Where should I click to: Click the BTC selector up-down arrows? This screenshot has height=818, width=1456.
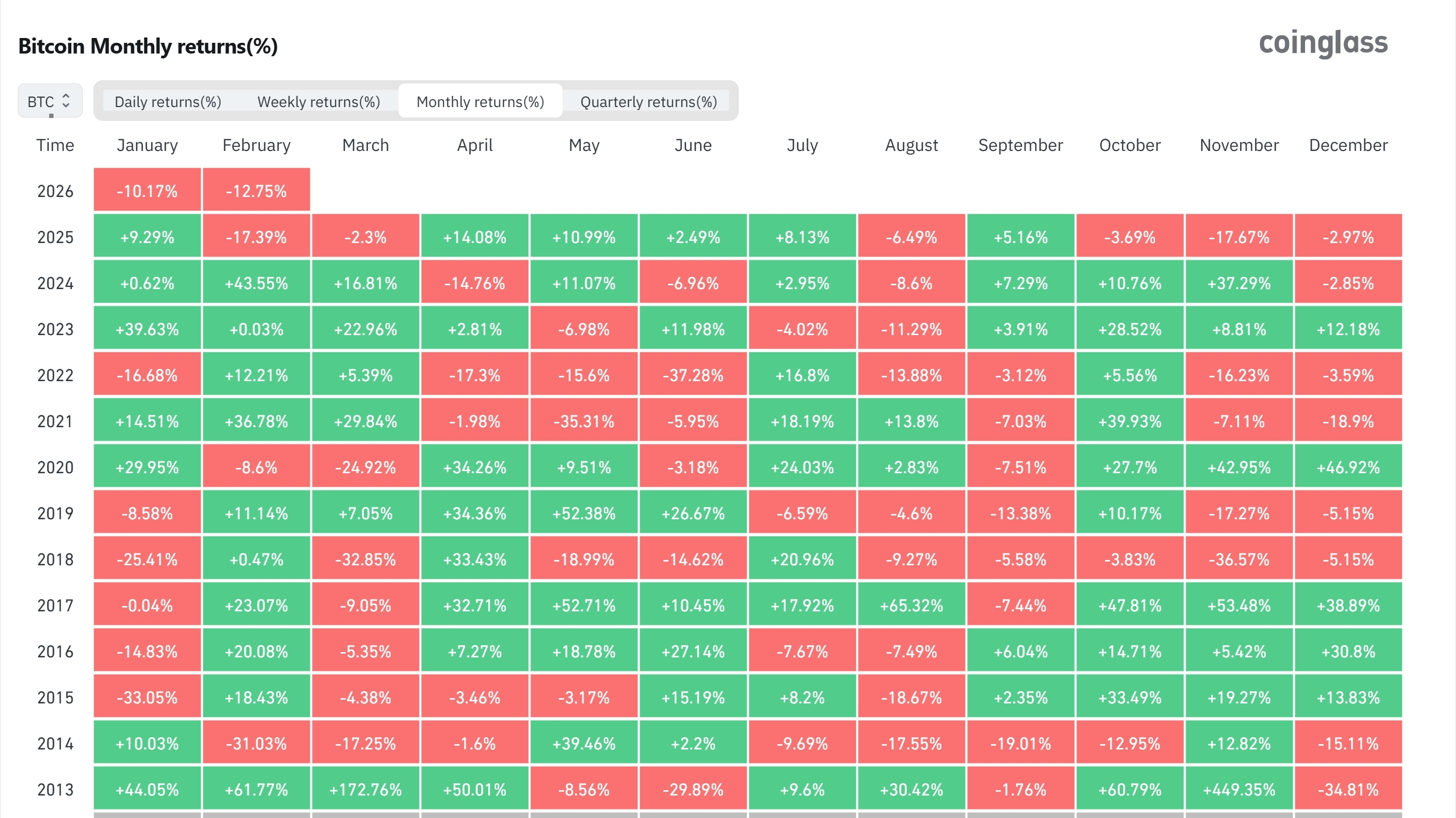click(66, 101)
